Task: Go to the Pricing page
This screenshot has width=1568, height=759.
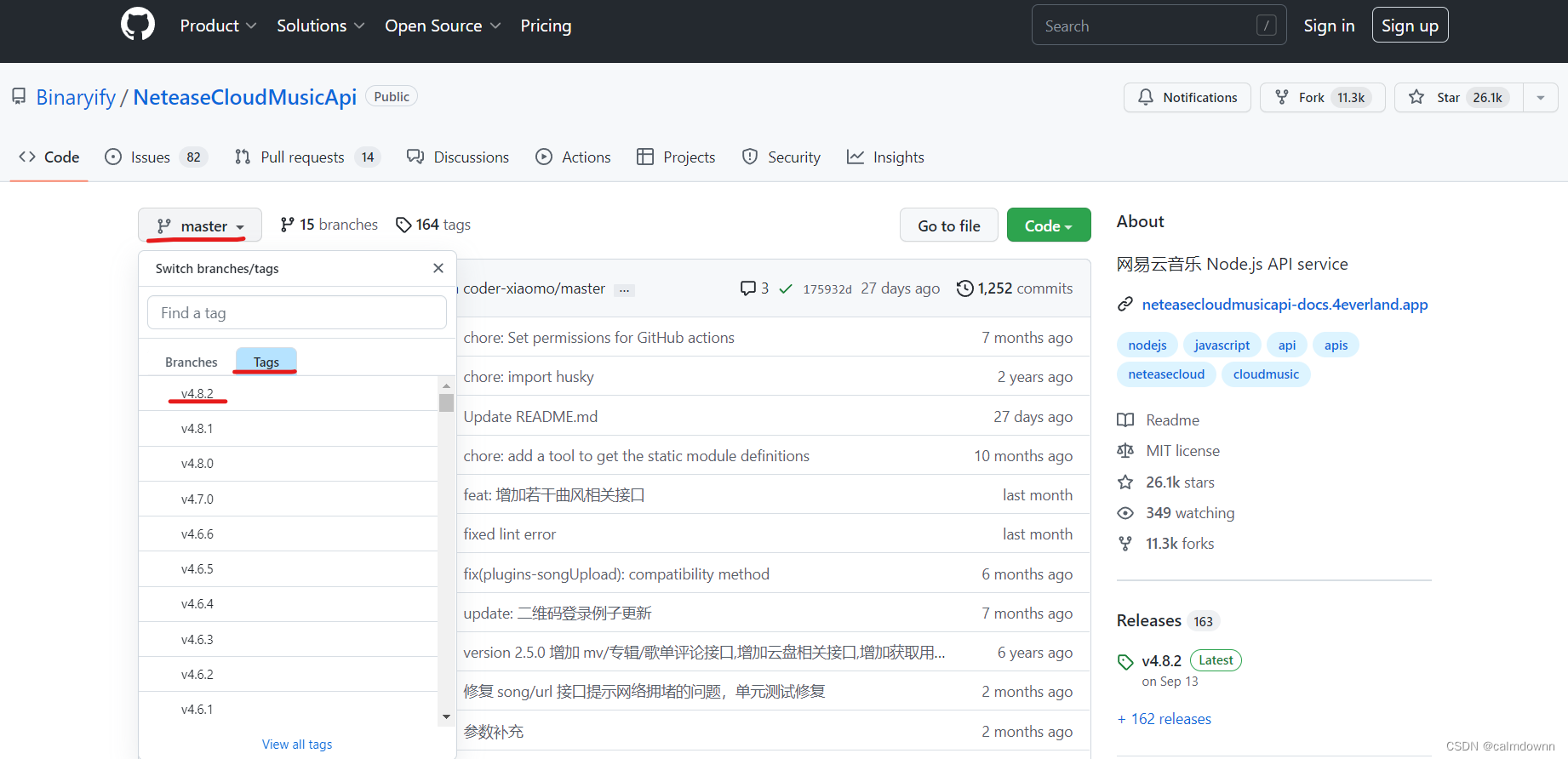Action: (546, 26)
